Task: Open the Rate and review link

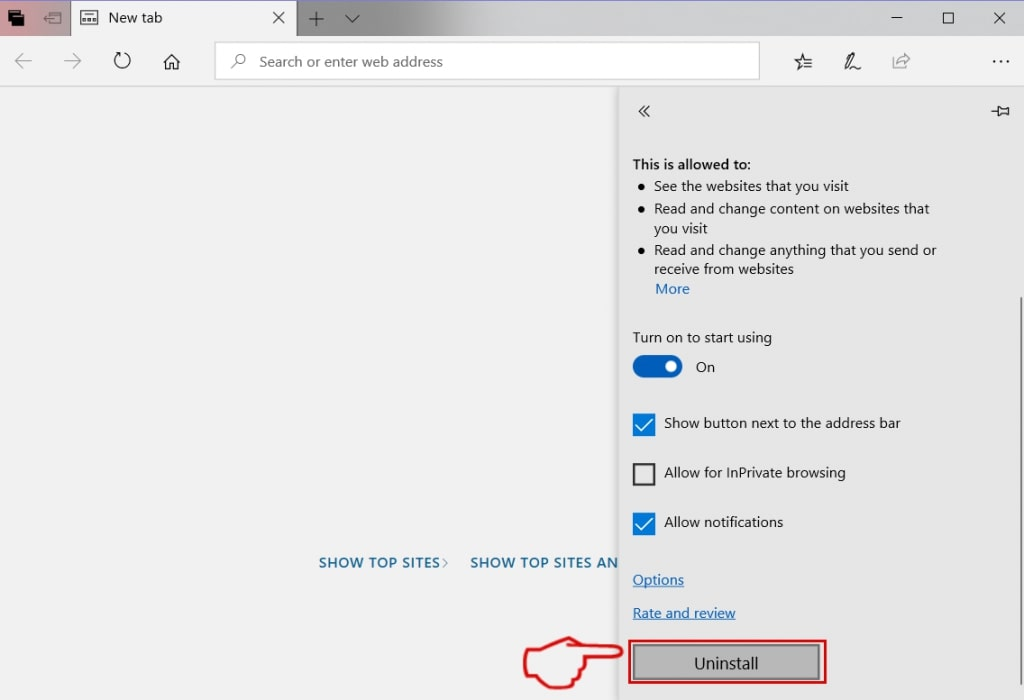Action: click(684, 613)
